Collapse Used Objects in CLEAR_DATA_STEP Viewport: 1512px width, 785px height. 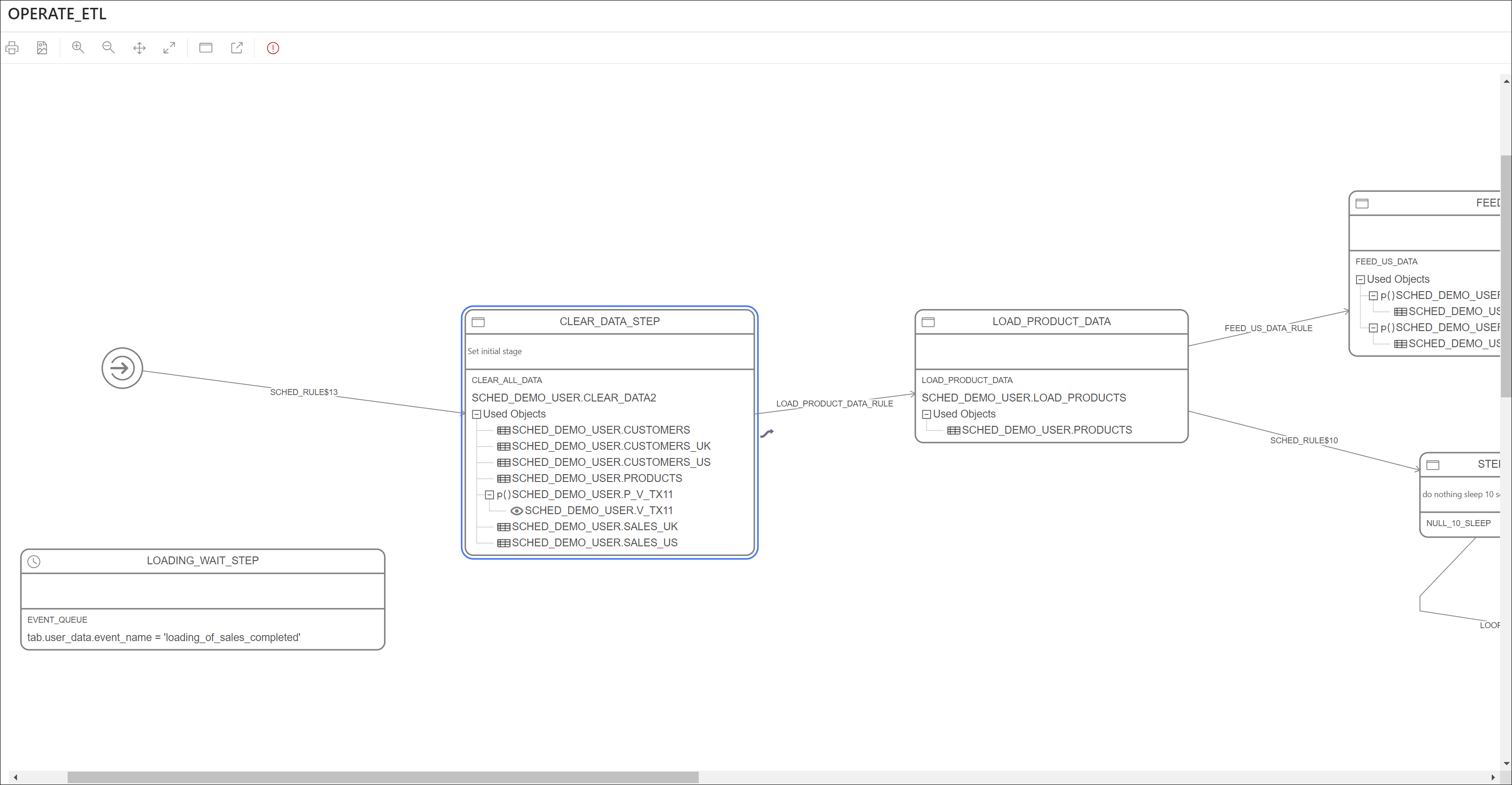point(477,413)
